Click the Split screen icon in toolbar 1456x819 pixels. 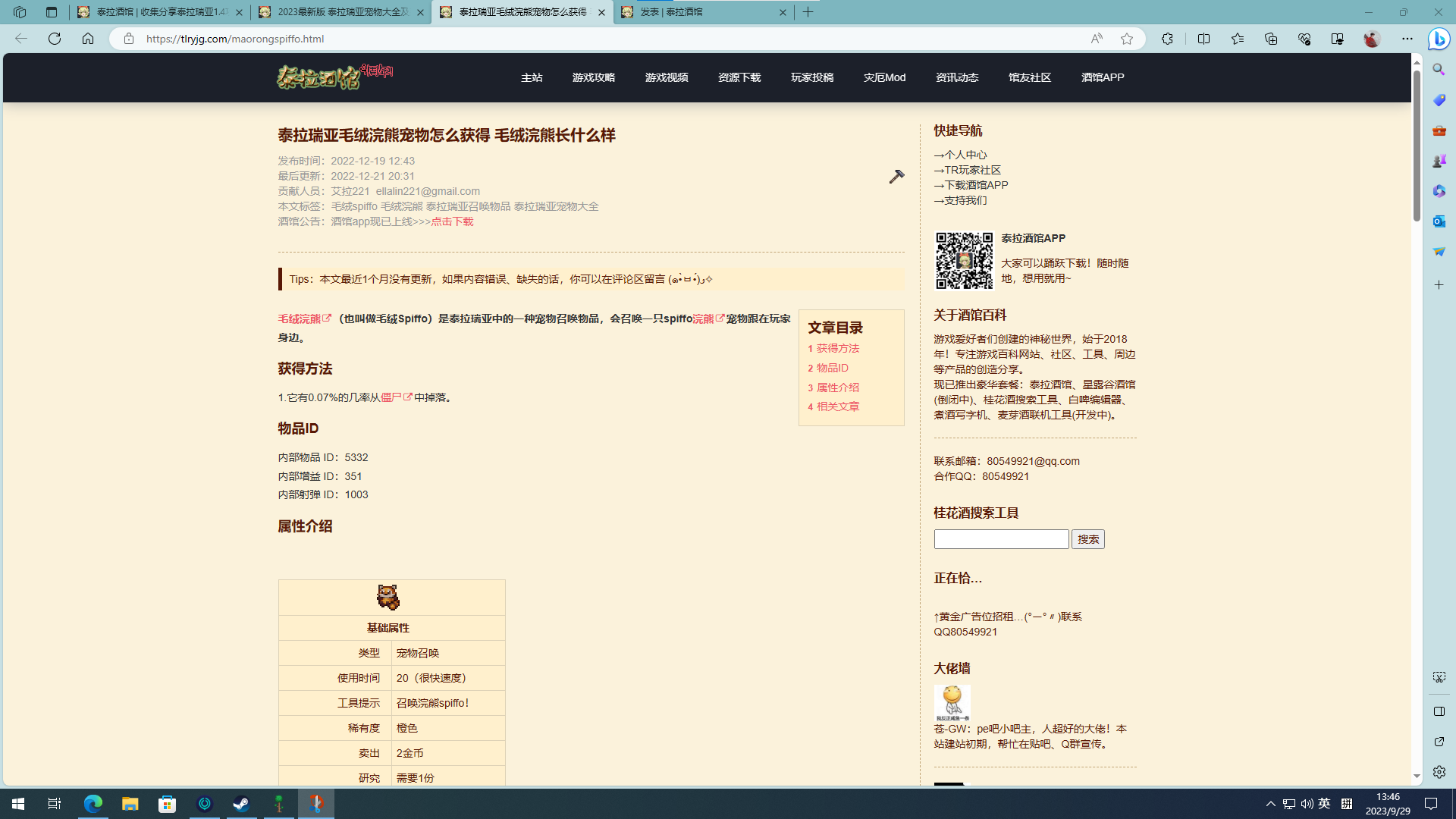1203,39
